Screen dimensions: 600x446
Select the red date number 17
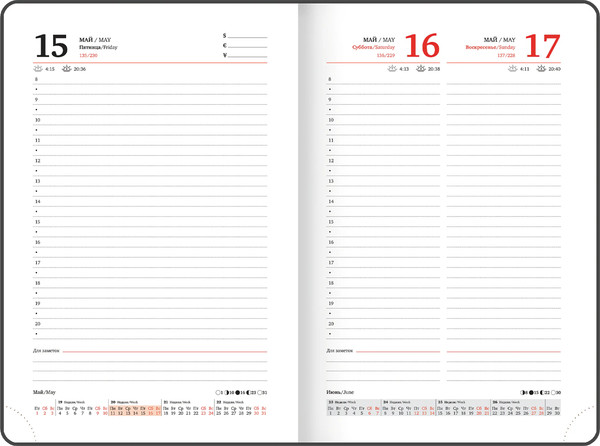click(543, 46)
